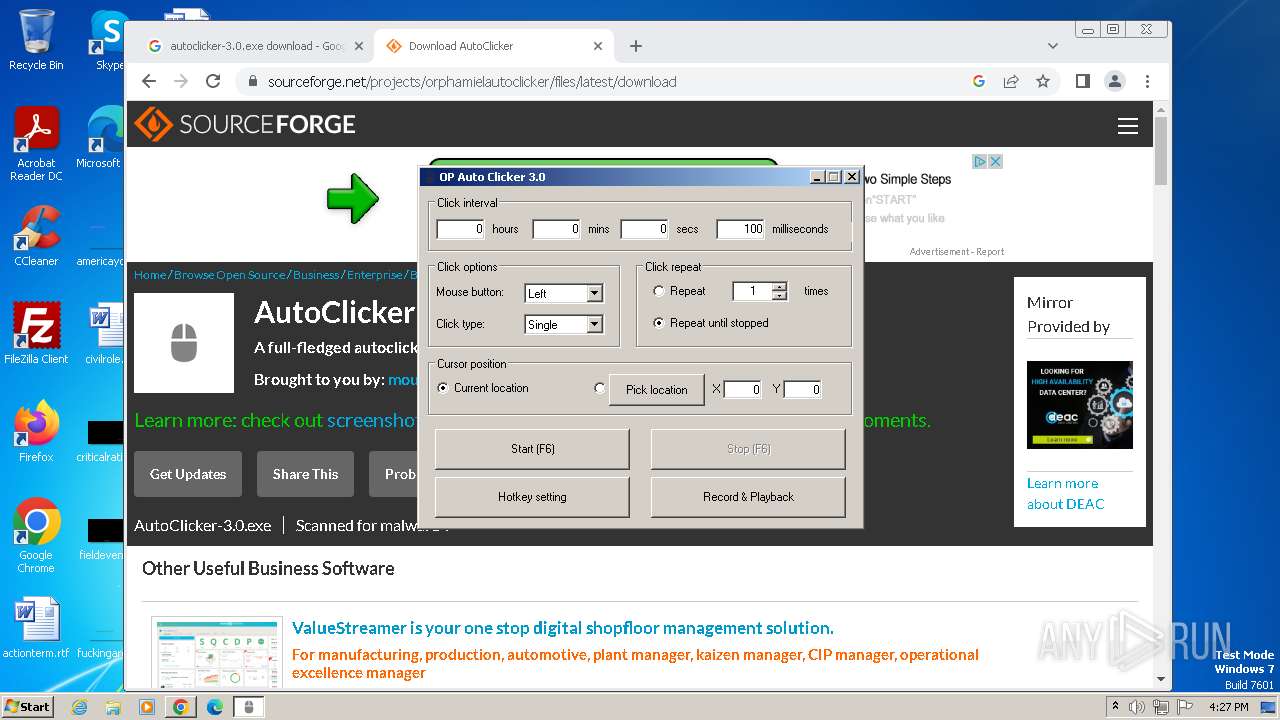1280x720 pixels.
Task: Click the hours input field
Action: point(461,229)
